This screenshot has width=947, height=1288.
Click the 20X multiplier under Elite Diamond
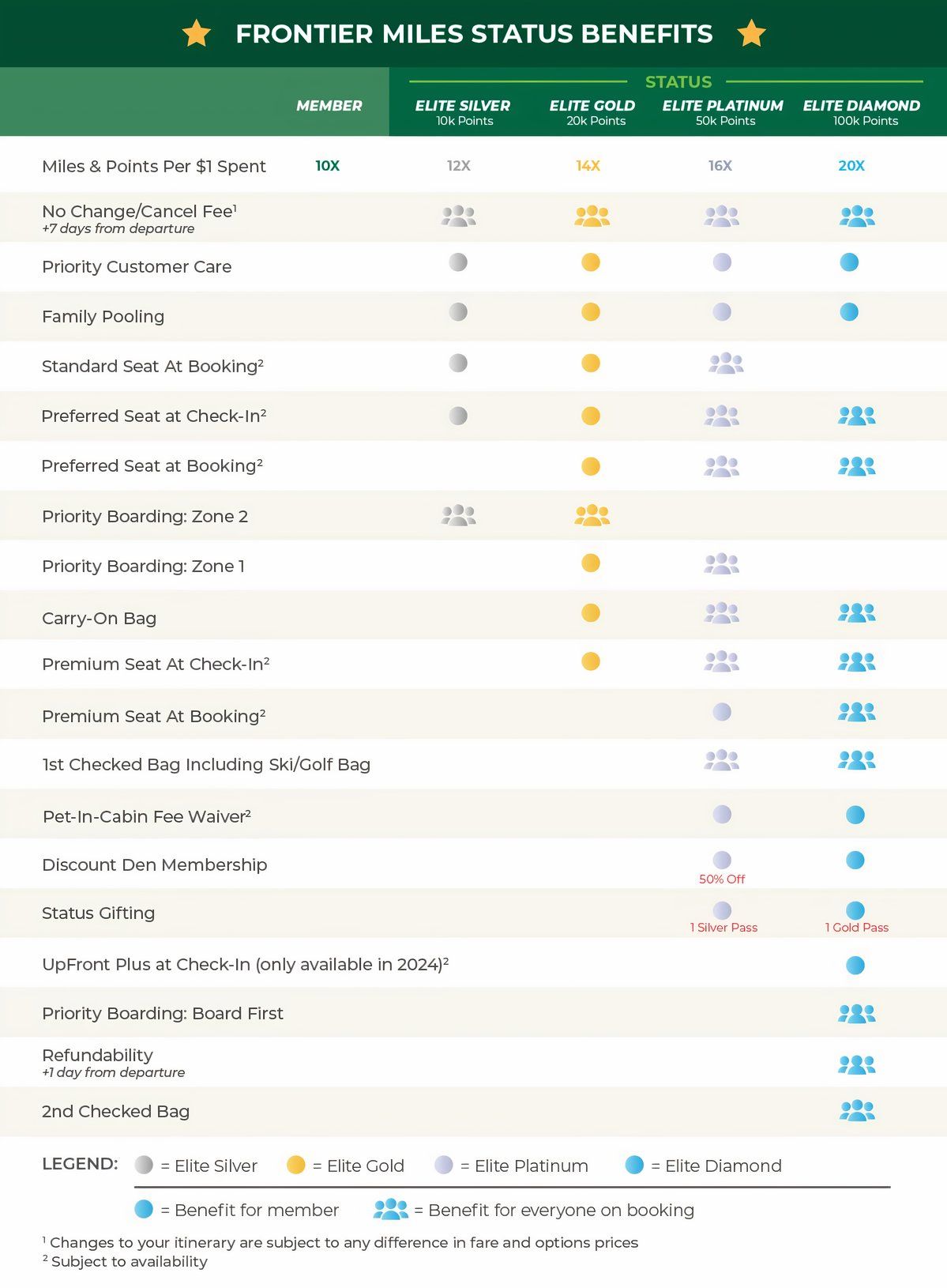851,166
